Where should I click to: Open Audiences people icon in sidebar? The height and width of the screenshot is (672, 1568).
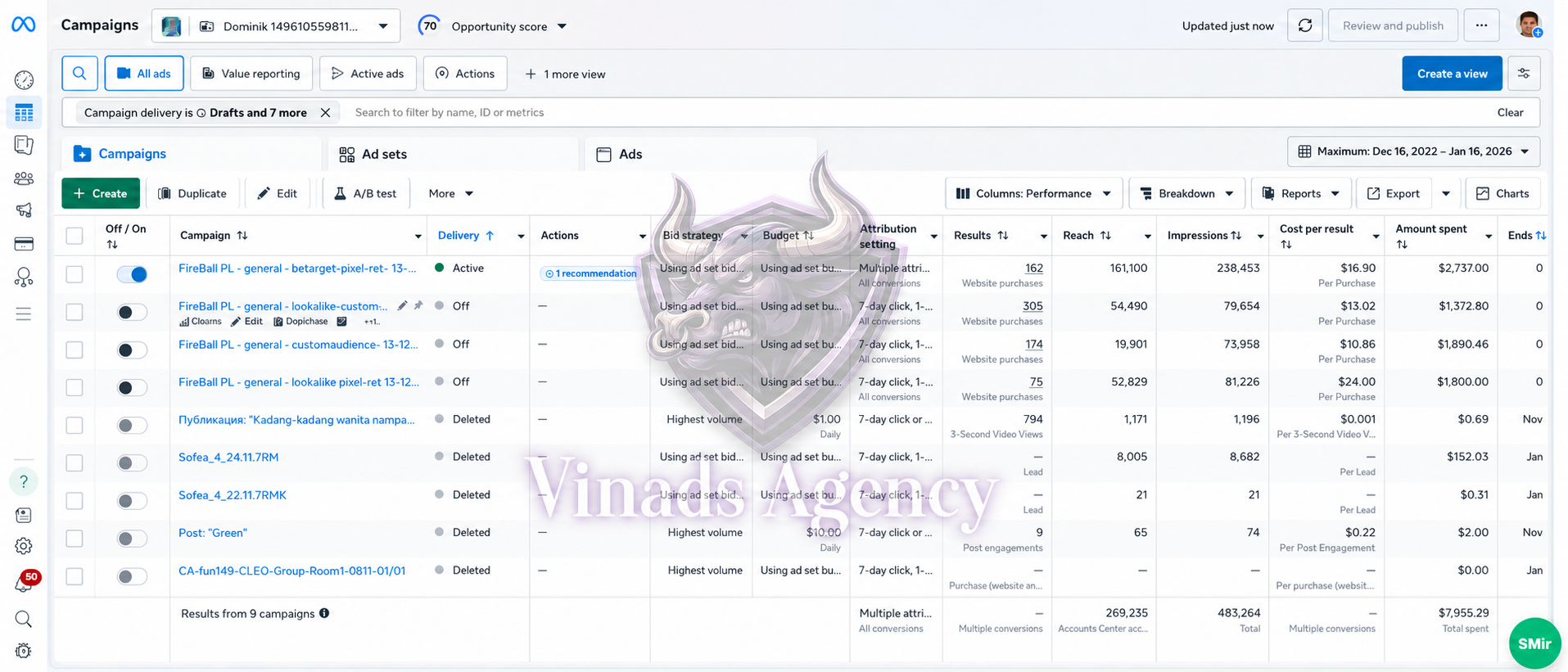click(x=24, y=178)
